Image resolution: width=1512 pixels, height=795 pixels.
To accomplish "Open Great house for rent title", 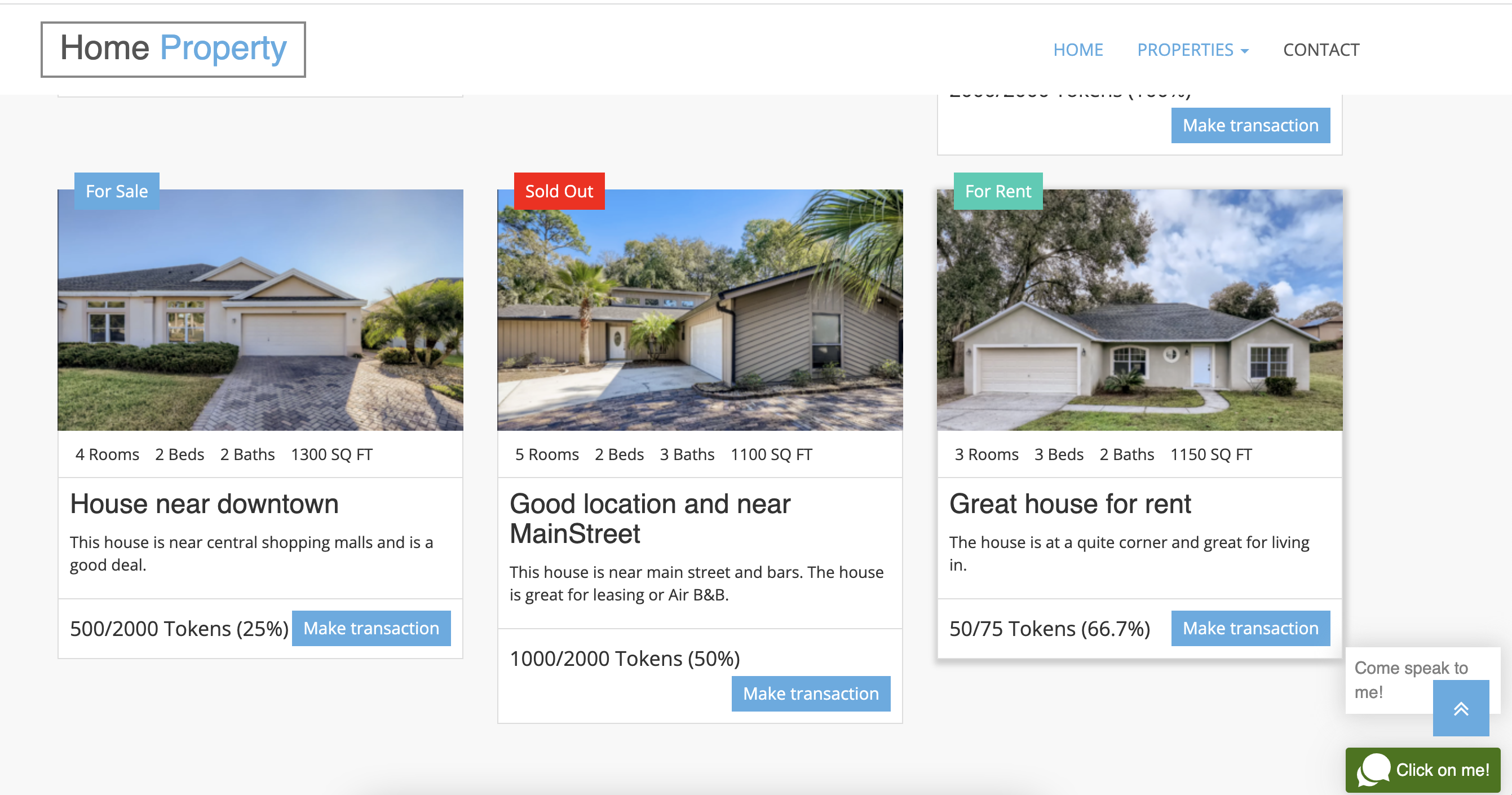I will (1070, 503).
